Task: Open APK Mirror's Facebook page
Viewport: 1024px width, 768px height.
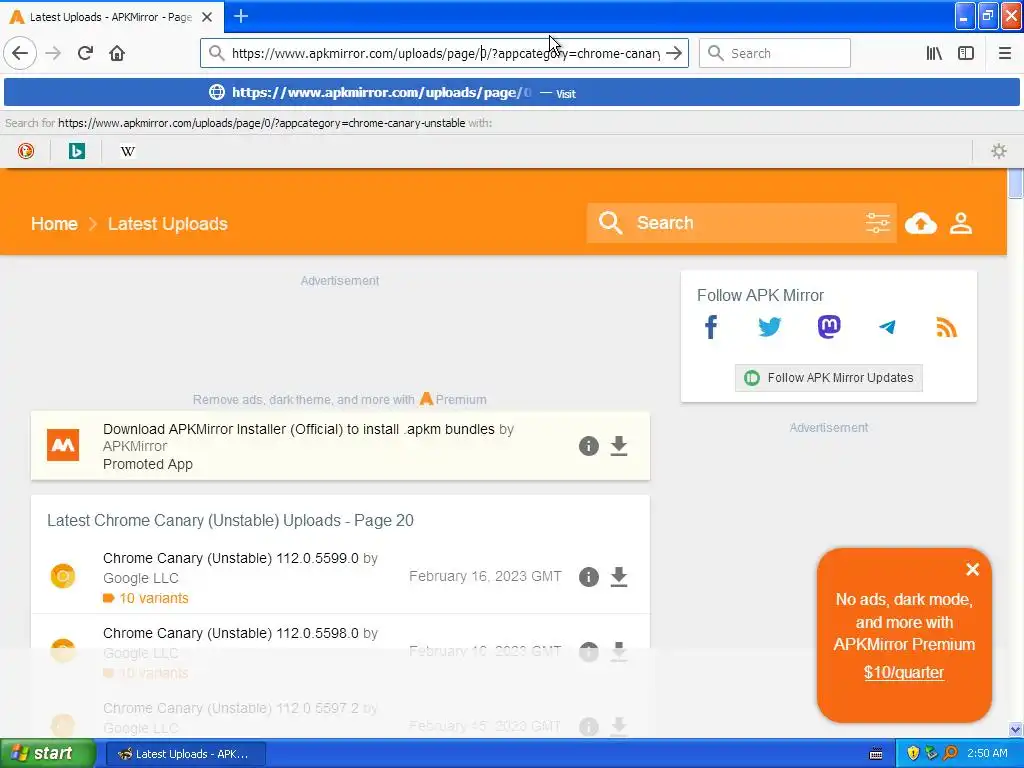Action: pyautogui.click(x=711, y=327)
